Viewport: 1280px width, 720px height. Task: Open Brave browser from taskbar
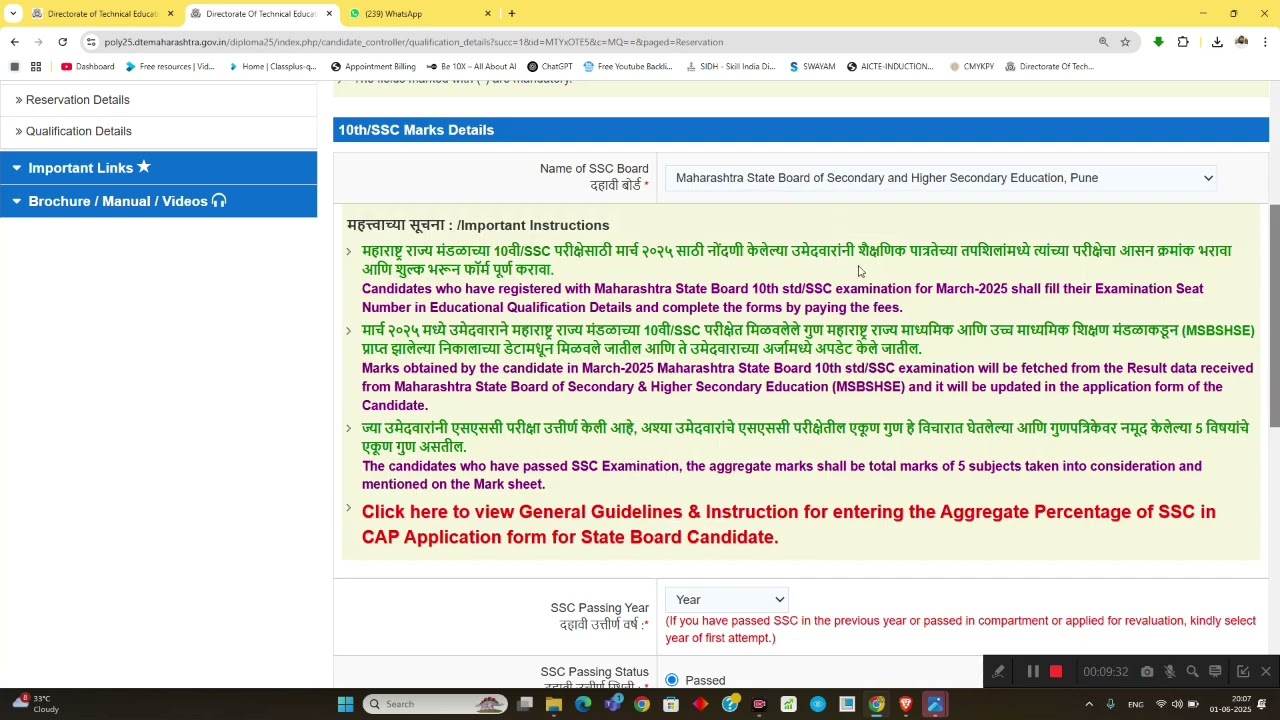click(906, 704)
